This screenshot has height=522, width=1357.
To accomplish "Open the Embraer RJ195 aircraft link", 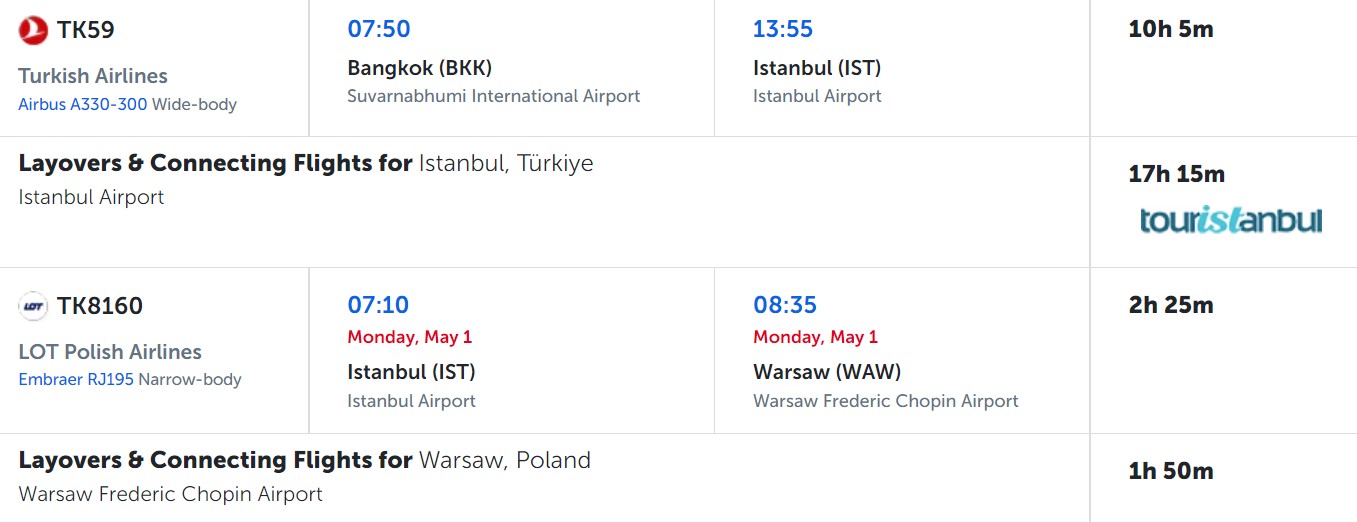I will point(76,380).
